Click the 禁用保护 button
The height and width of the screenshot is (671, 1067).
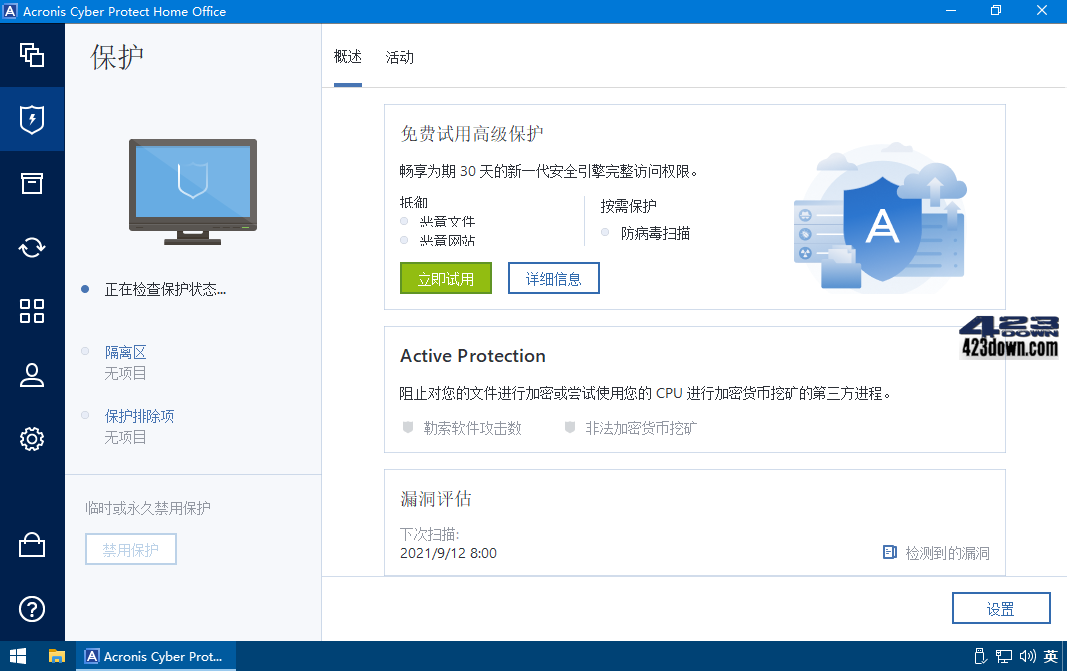[130, 549]
